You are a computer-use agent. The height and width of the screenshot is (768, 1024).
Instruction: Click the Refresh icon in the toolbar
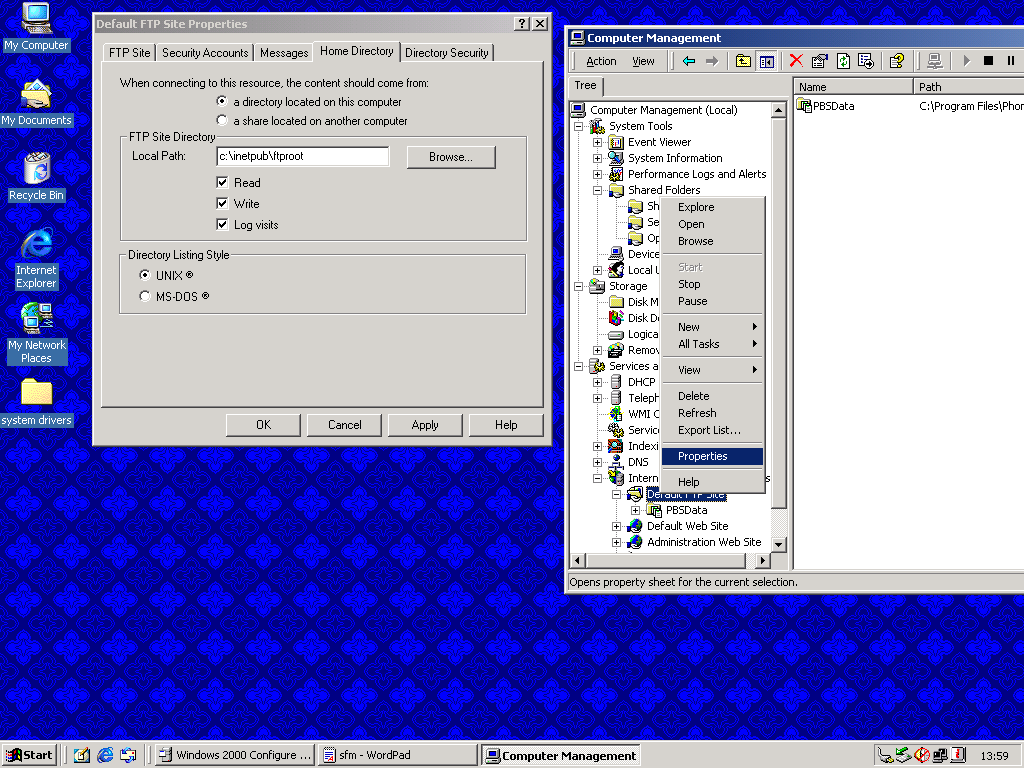pyautogui.click(x=843, y=61)
